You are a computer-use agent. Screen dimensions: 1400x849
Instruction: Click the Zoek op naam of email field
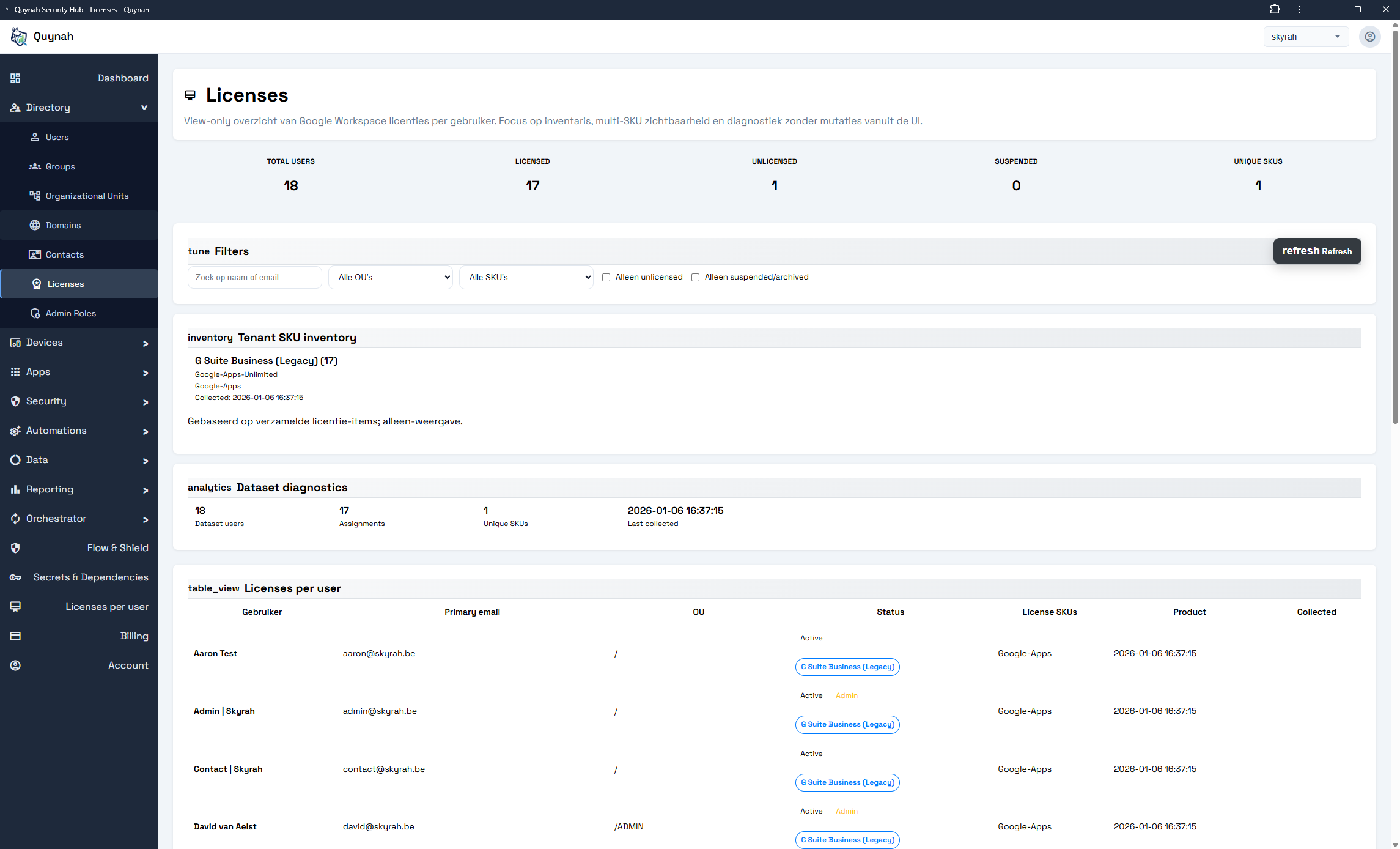tap(254, 277)
